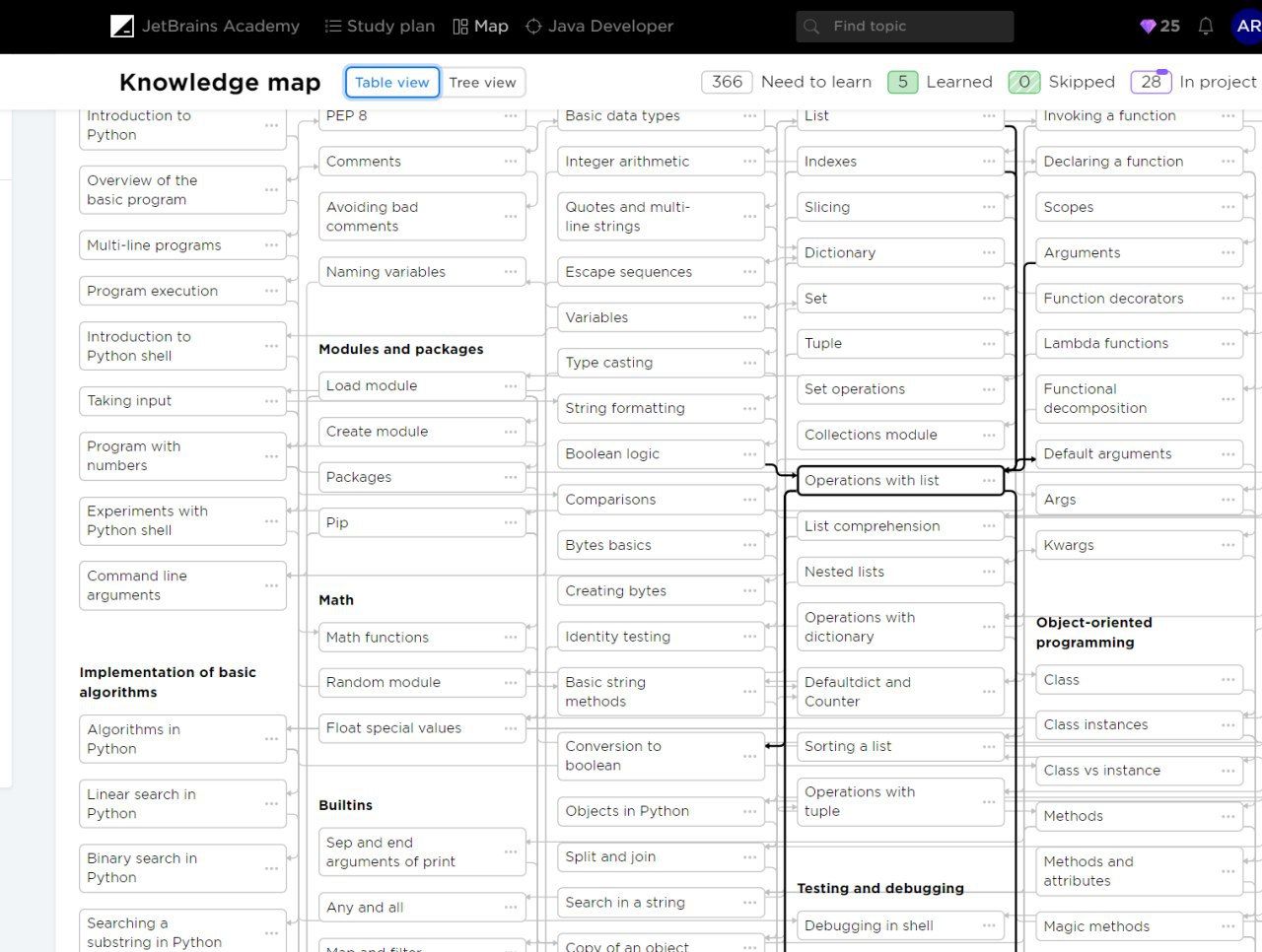Open the three-dot menu for Comments

coord(511,162)
